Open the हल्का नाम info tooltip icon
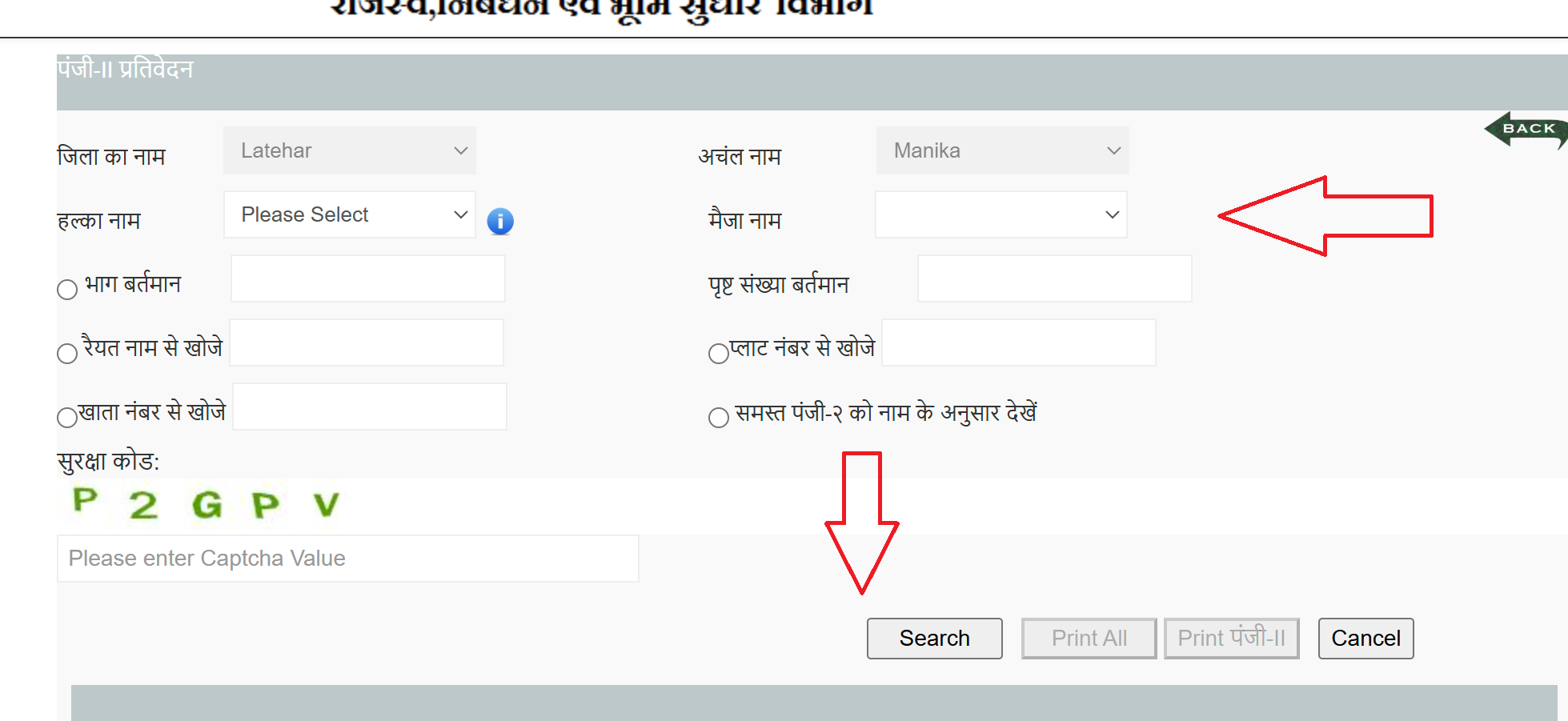The height and width of the screenshot is (721, 1568). pos(499,221)
